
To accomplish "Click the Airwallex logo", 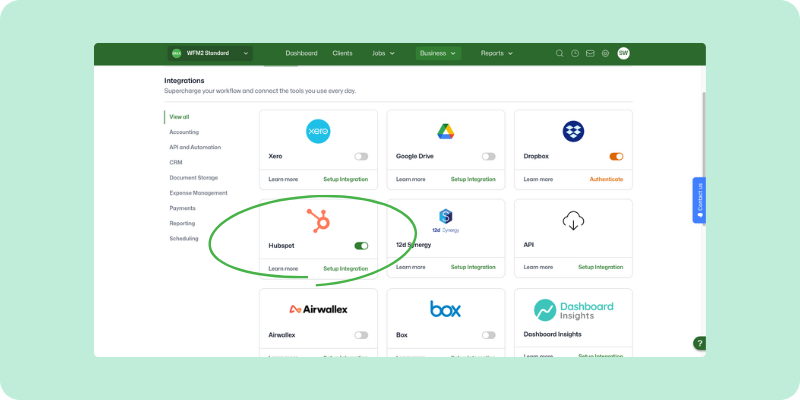I will click(318, 309).
